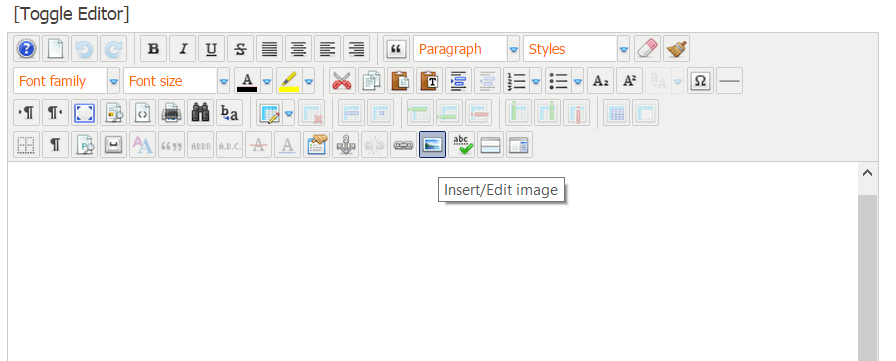Toggle Strikethrough formatting

[x=241, y=49]
